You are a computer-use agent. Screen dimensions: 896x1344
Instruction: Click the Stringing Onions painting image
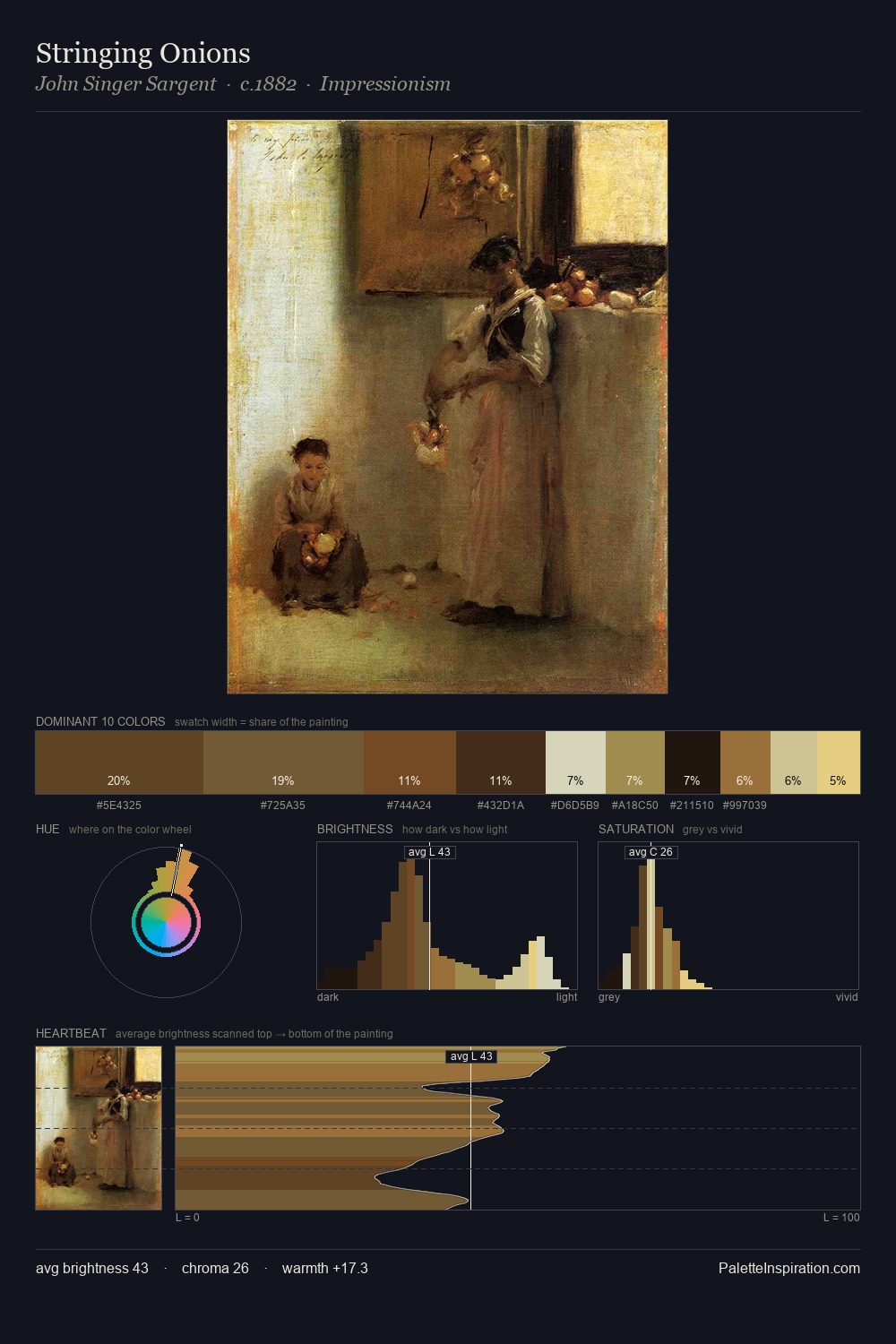[447, 407]
